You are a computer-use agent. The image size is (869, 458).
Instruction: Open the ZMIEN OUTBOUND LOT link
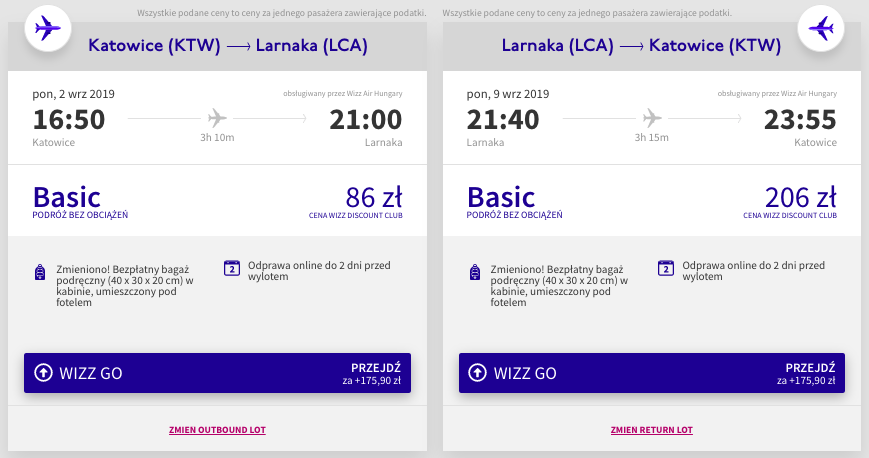pos(217,430)
